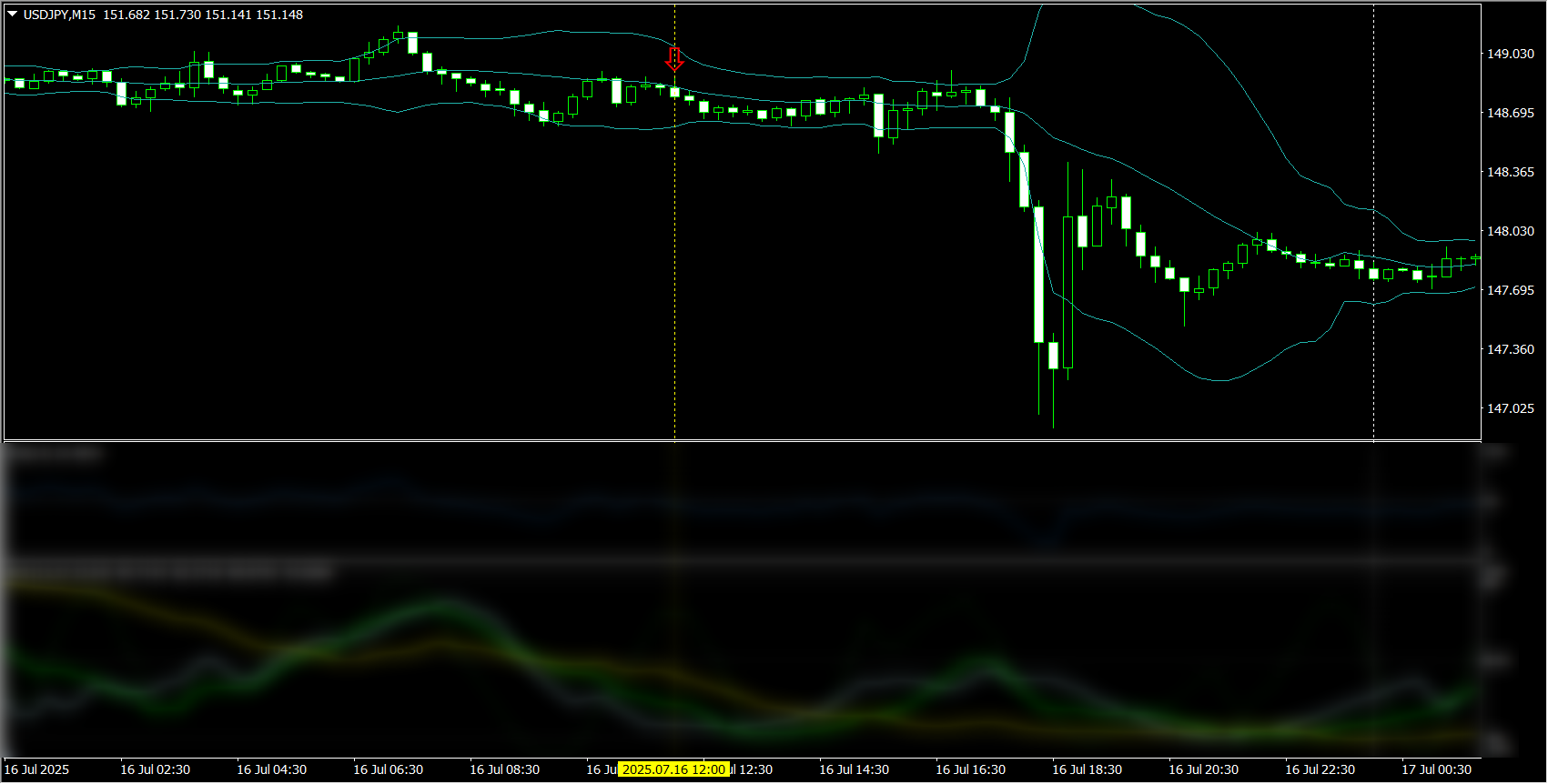The image size is (1548, 784).
Task: Open the chart menu triangle beside USDJPY
Action: 13,15
